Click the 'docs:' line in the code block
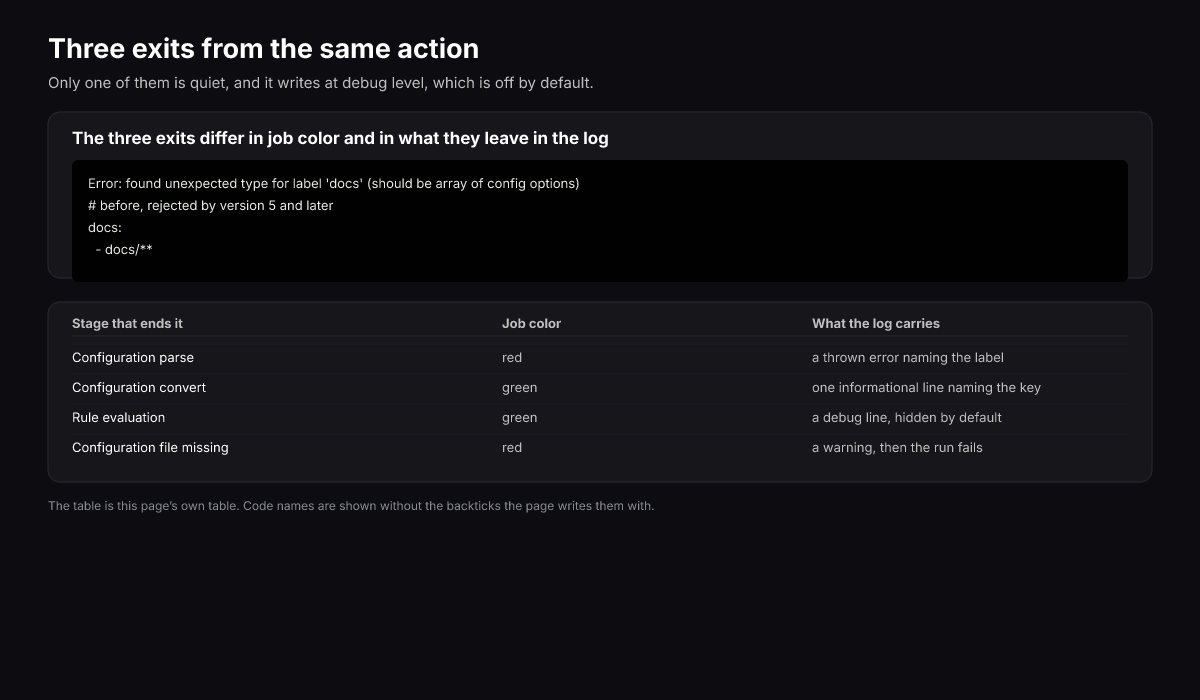1200x700 pixels. tap(105, 228)
